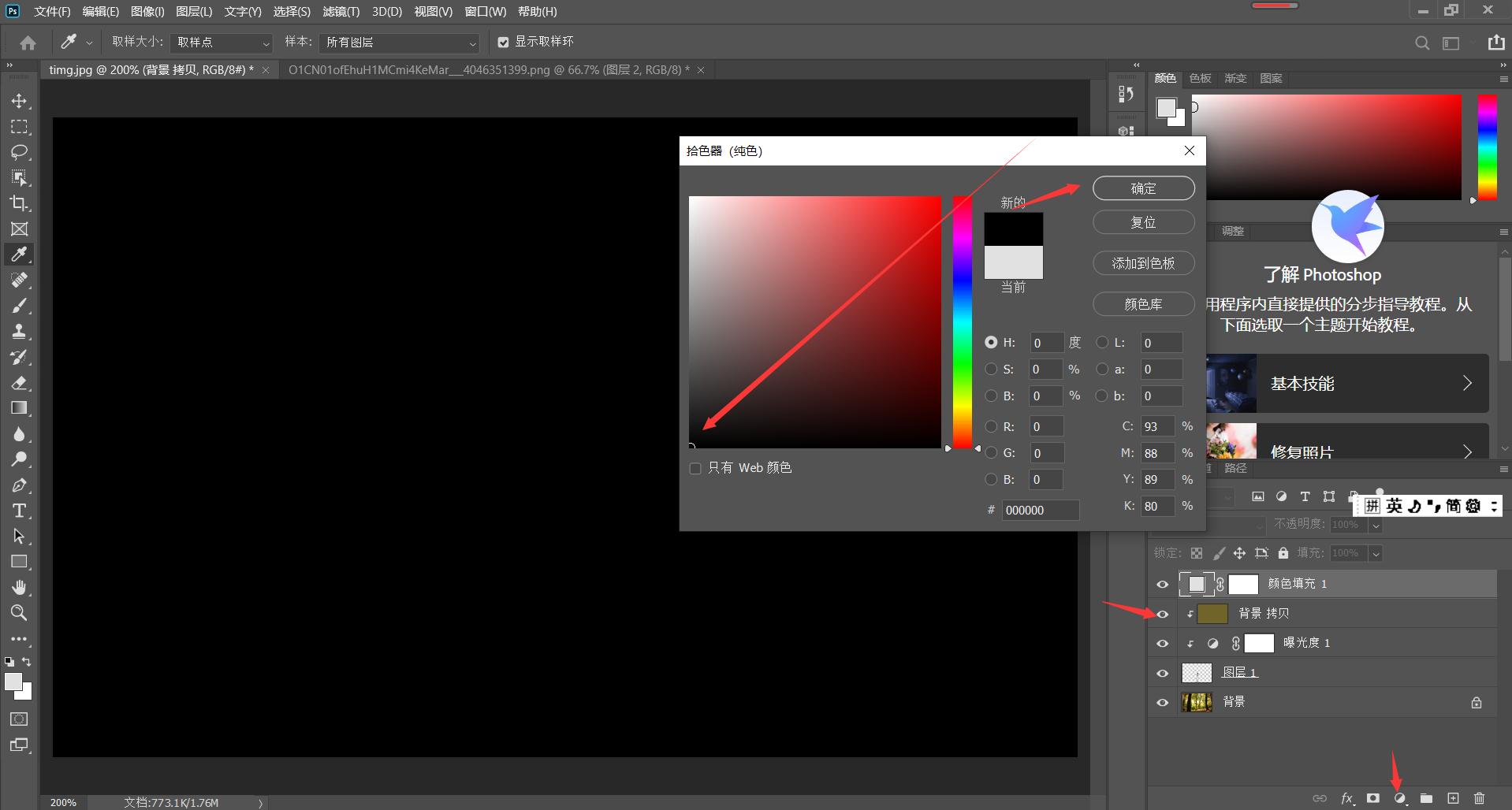
Task: Click the 确定 button in color picker
Action: [1143, 188]
